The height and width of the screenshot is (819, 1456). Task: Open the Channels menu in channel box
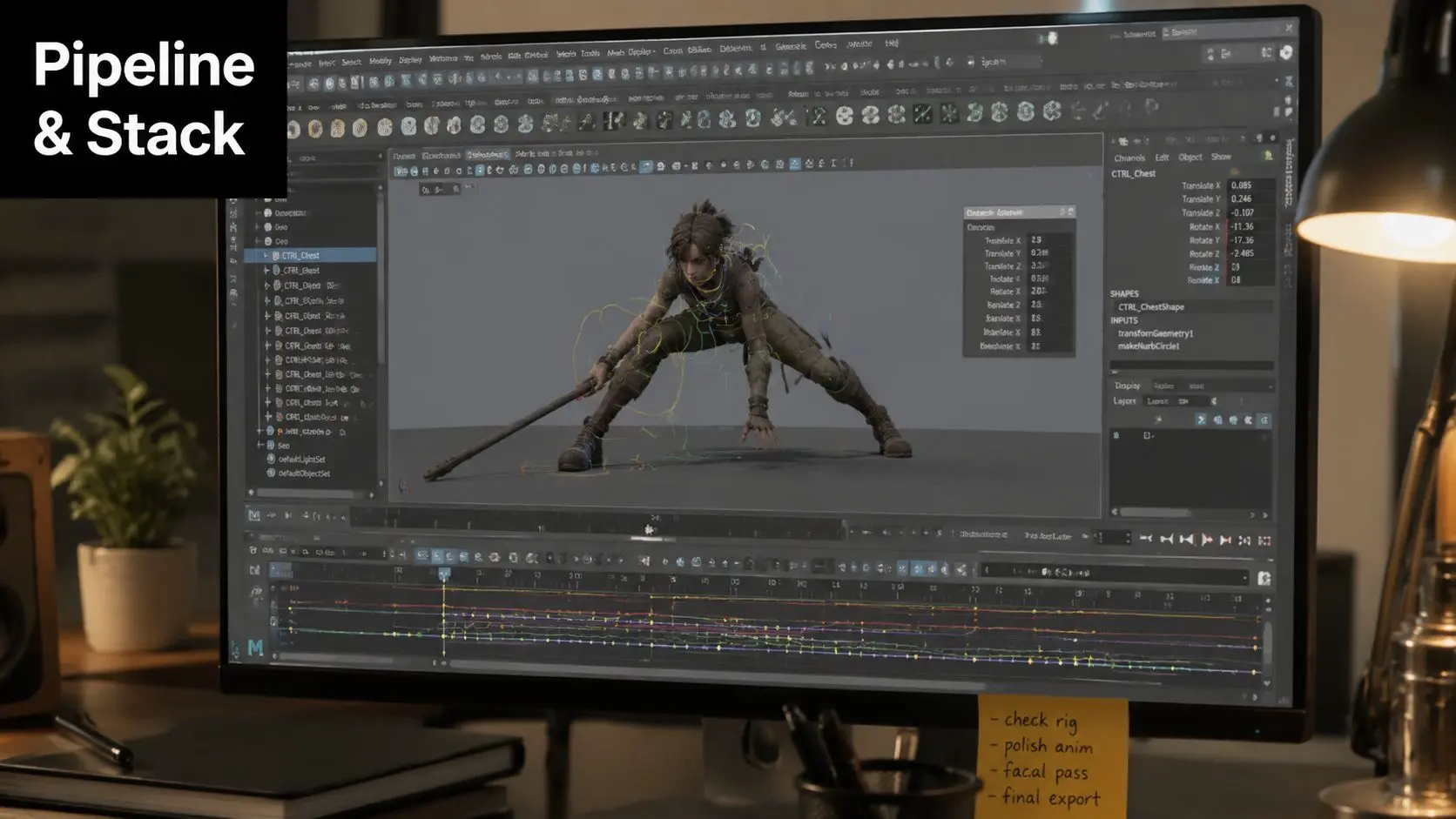coord(1129,158)
